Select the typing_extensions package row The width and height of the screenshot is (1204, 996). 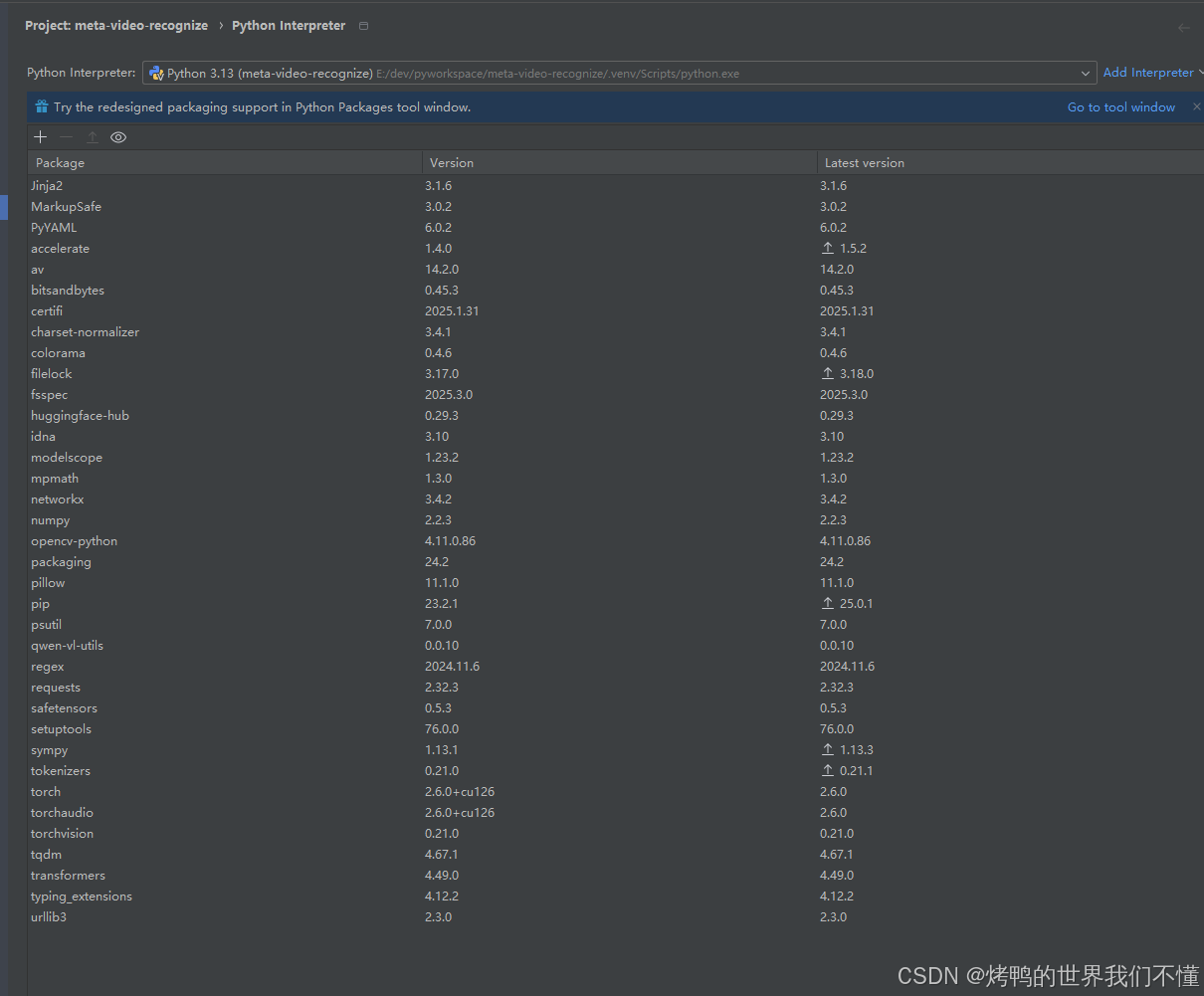616,896
